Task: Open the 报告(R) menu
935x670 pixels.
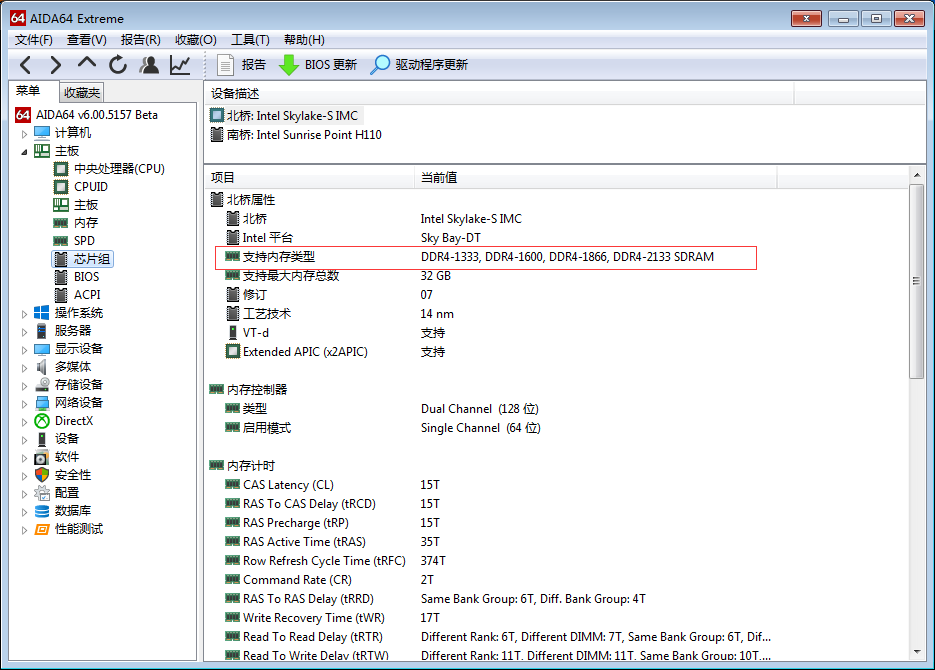Action: click(141, 40)
